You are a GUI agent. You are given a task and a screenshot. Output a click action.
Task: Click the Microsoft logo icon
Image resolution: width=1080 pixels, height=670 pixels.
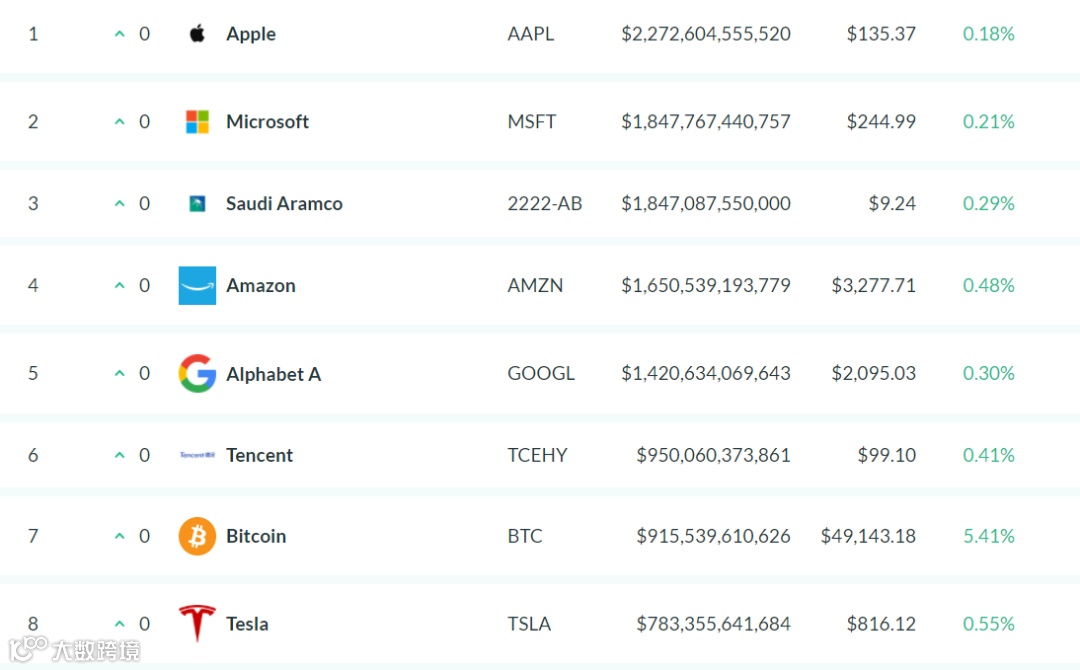(197, 122)
